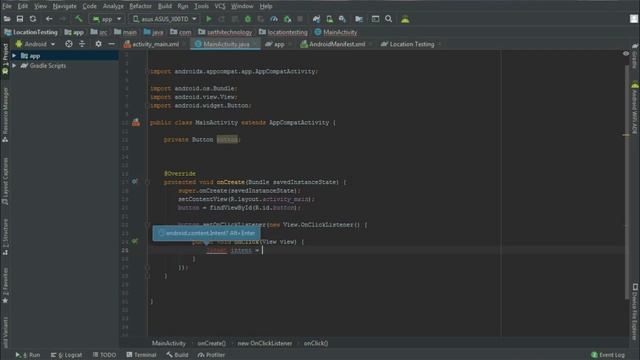
Task: Open the asus ASUS_X00TD device dropdown
Action: click(x=164, y=19)
